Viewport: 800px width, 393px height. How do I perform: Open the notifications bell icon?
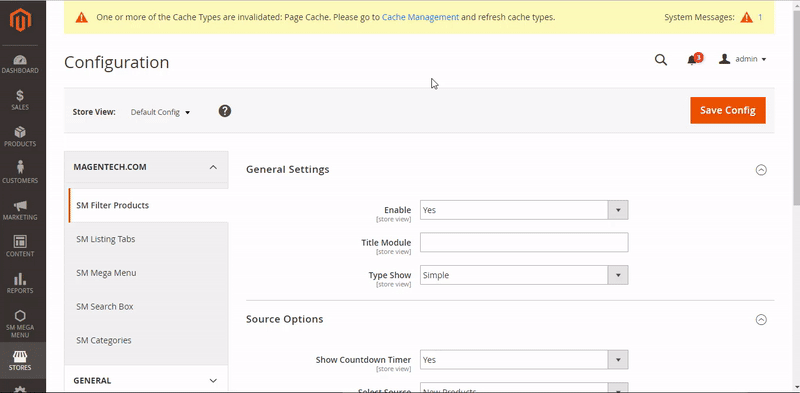pyautogui.click(x=692, y=60)
